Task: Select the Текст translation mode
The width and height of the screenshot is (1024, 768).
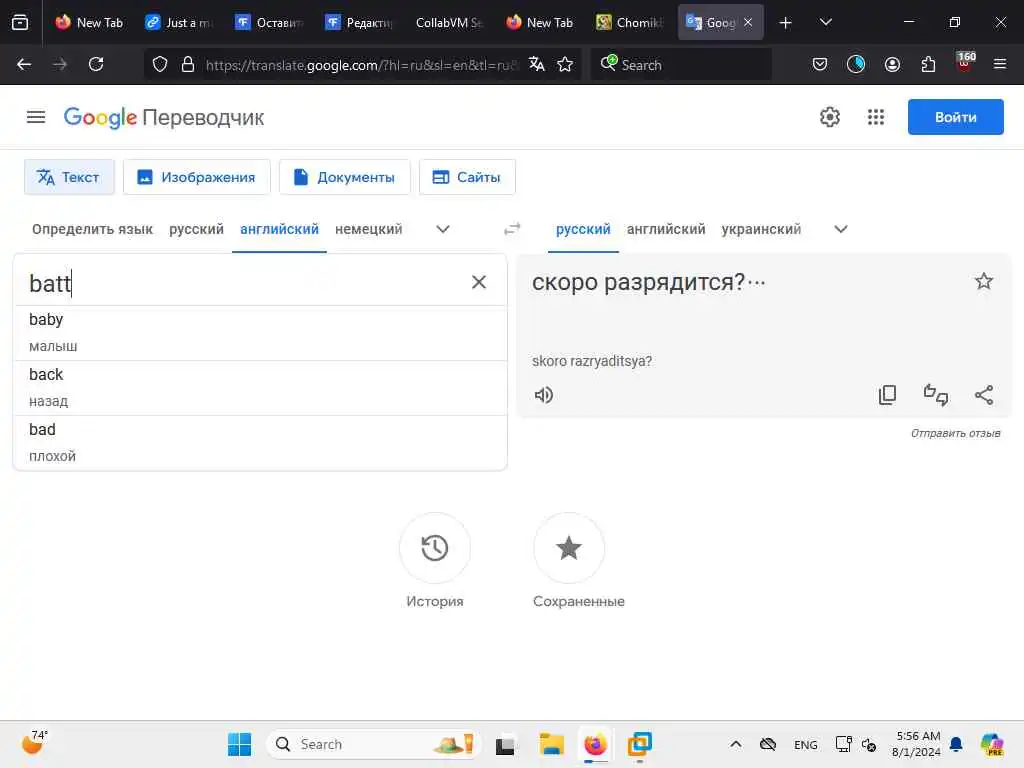Action: point(69,177)
